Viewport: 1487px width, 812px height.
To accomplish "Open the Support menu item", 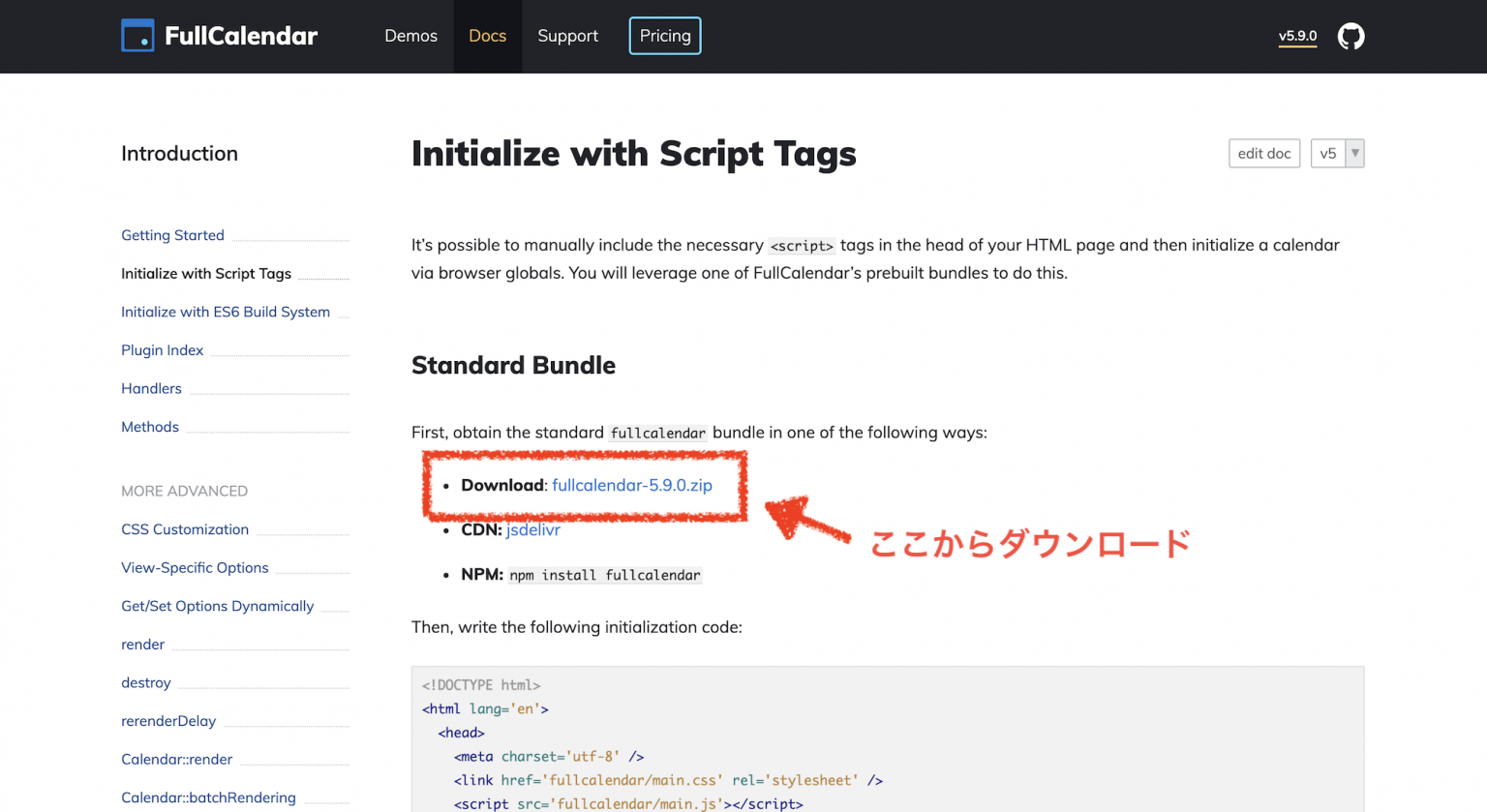I will 567,36.
